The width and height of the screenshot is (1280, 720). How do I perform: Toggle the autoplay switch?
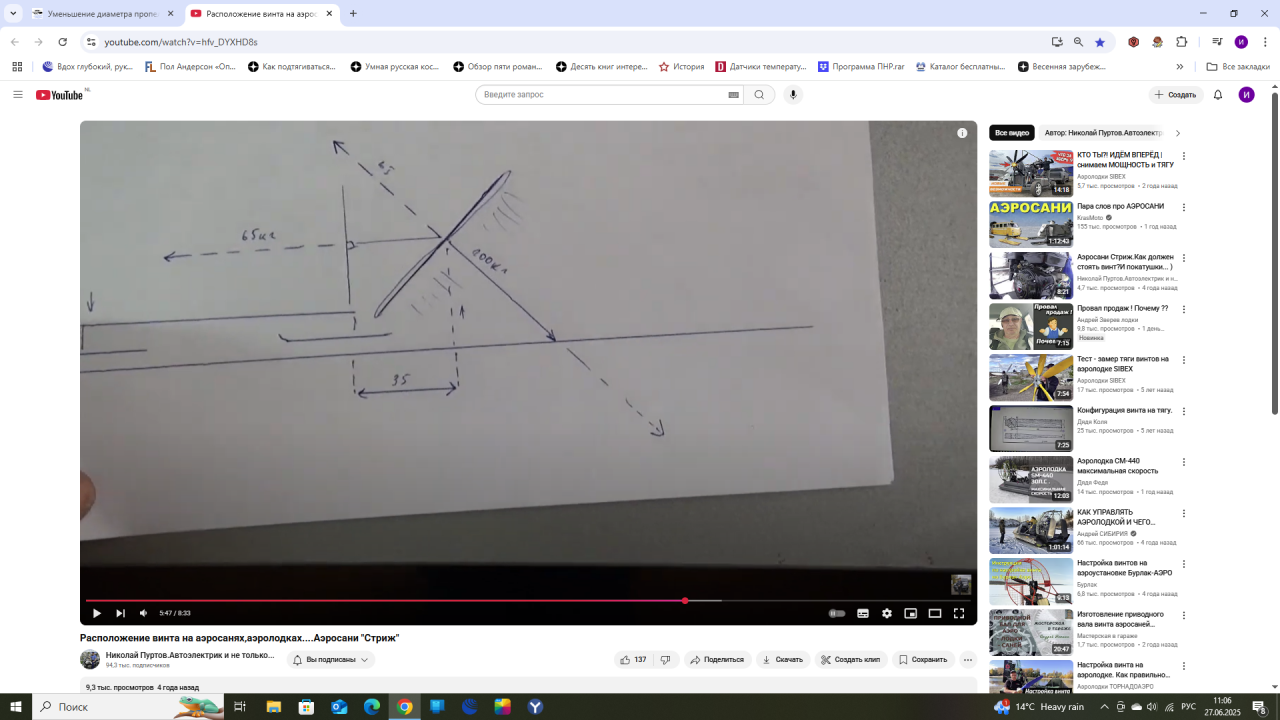[x=837, y=613]
